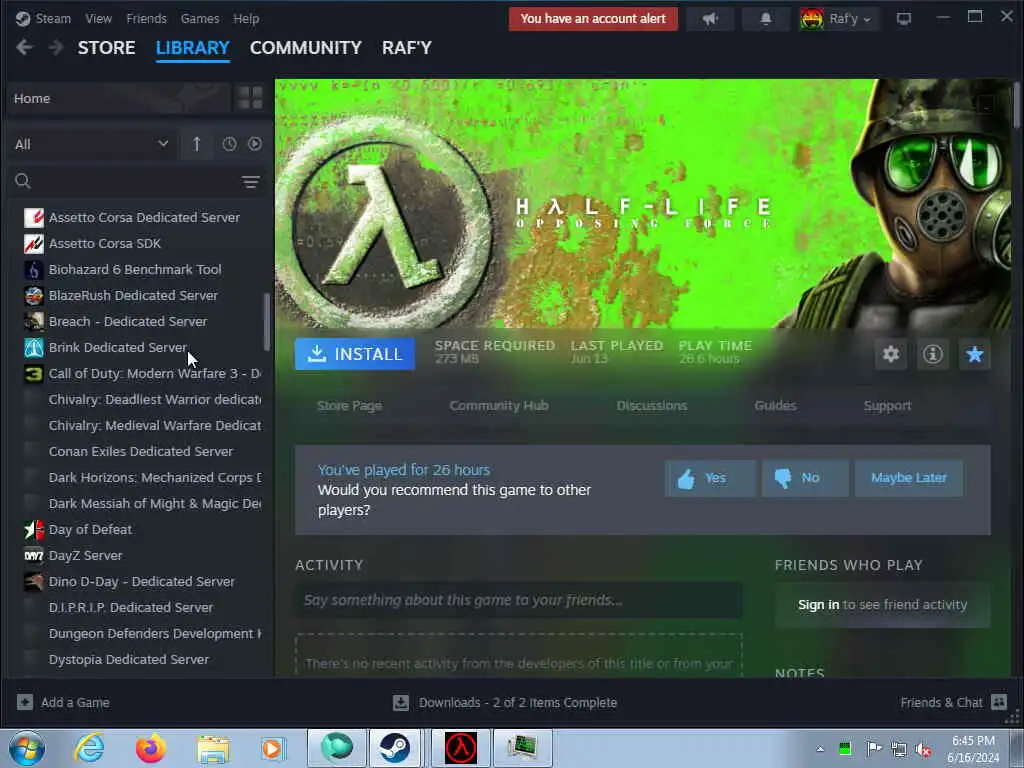Open the Store Page link
This screenshot has width=1024, height=768.
click(x=349, y=406)
